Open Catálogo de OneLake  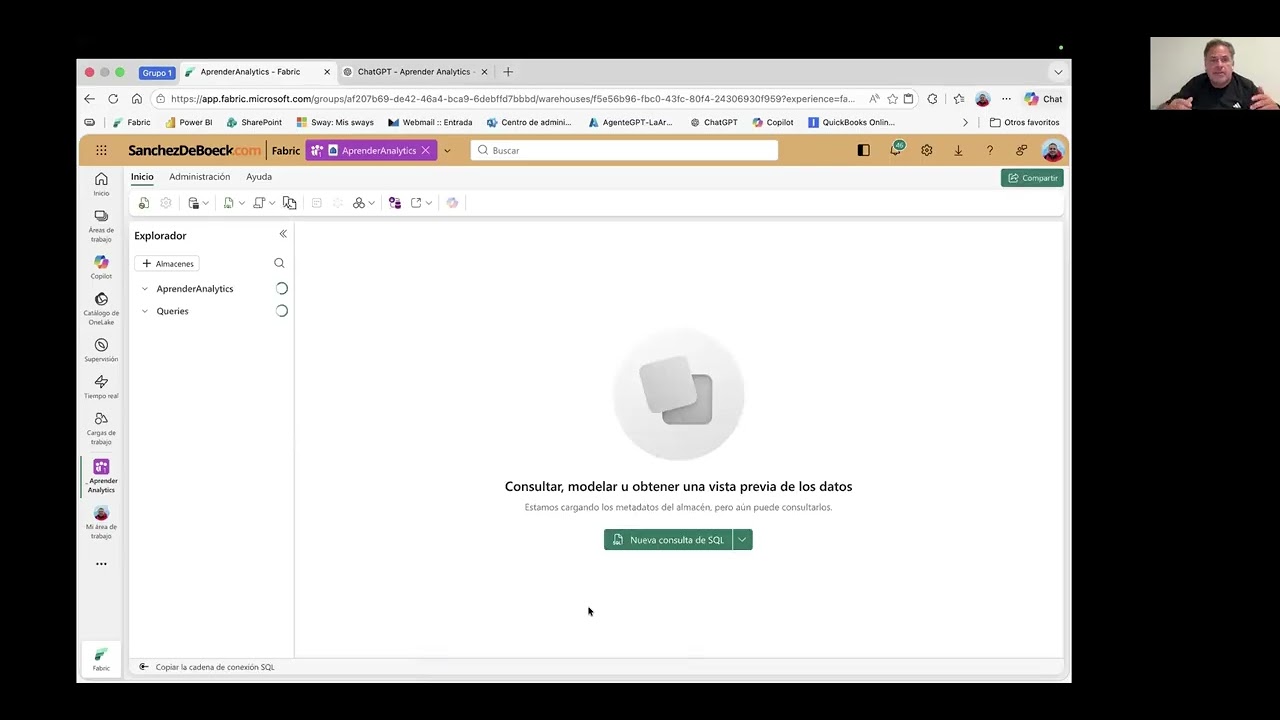tap(101, 308)
